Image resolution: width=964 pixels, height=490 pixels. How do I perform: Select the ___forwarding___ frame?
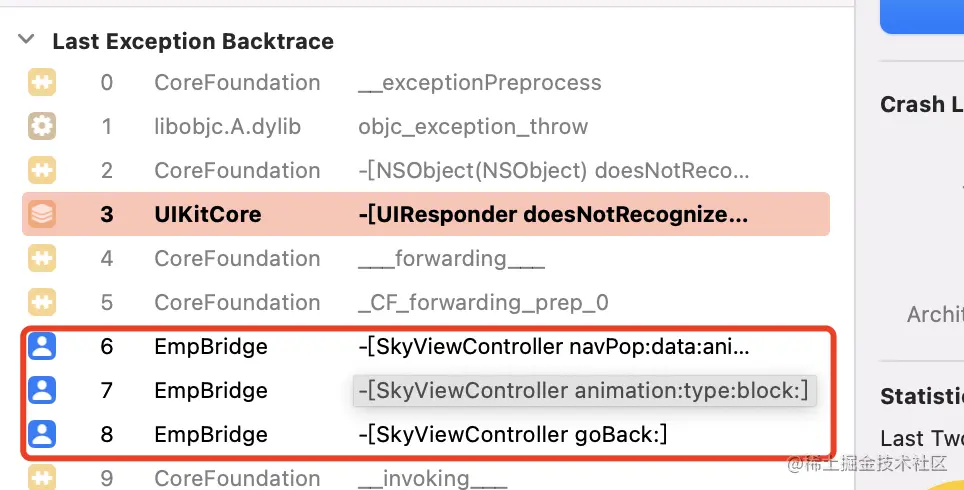pyautogui.click(x=451, y=258)
